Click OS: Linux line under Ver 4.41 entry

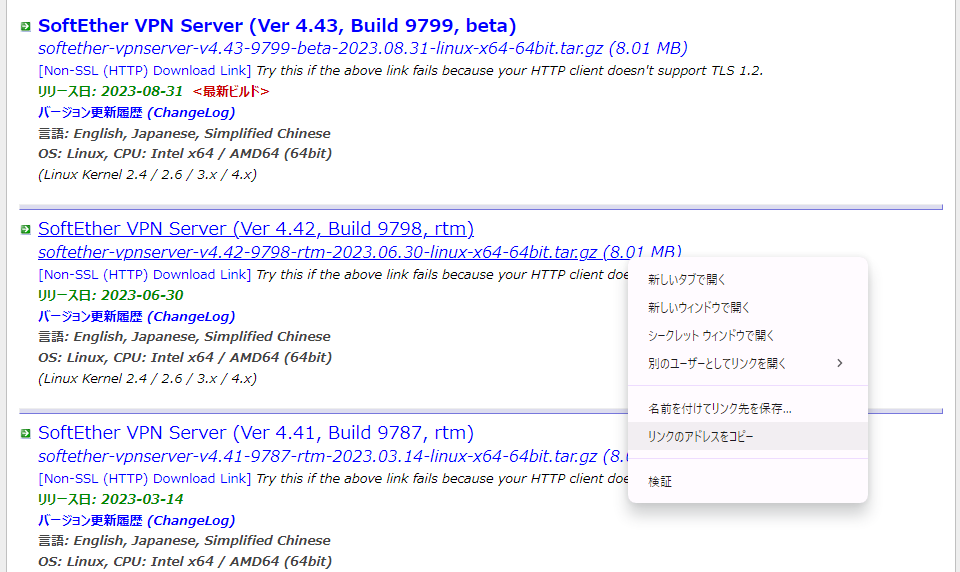pyautogui.click(x=185, y=562)
